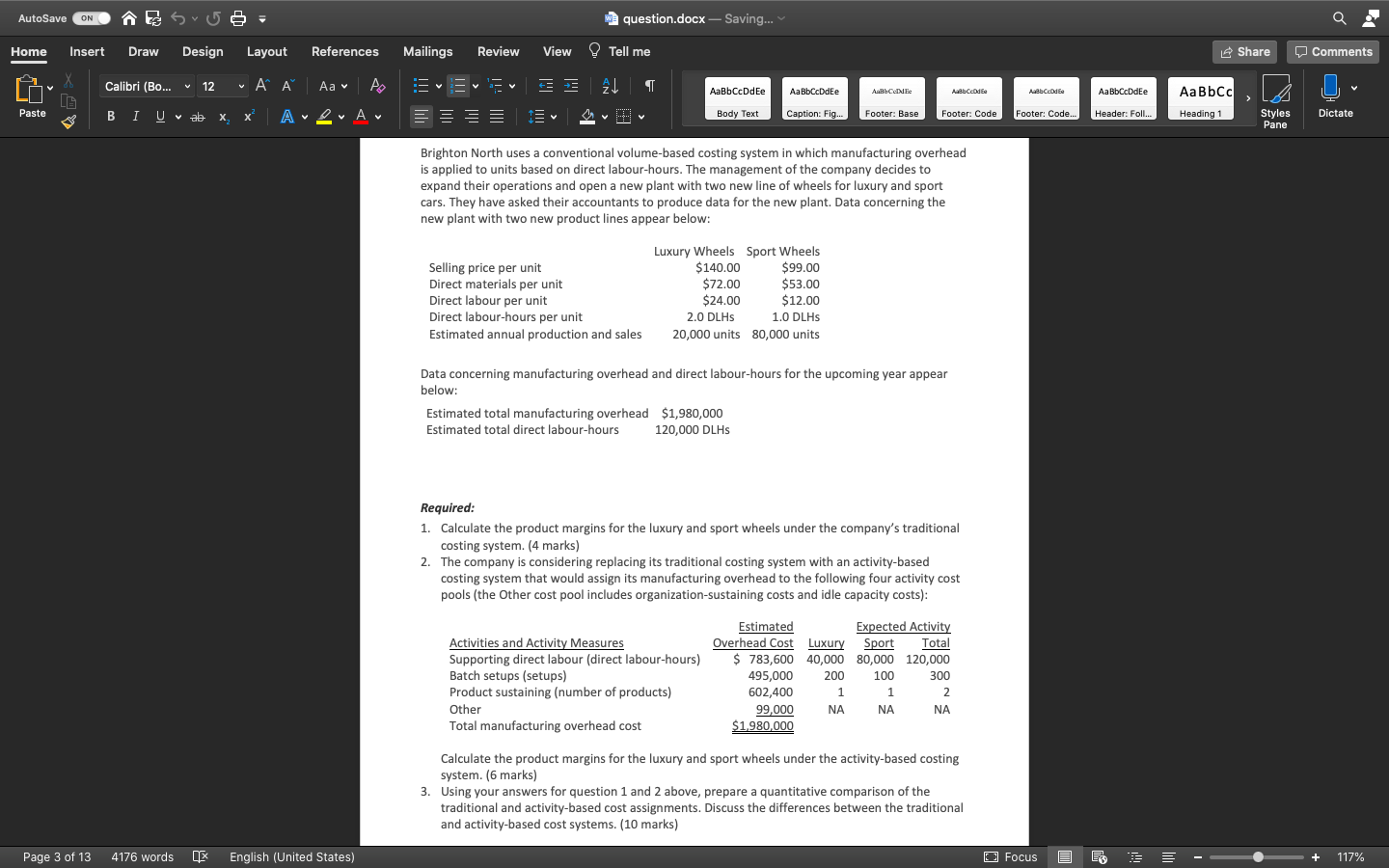Switch to the References tab

coord(344,51)
